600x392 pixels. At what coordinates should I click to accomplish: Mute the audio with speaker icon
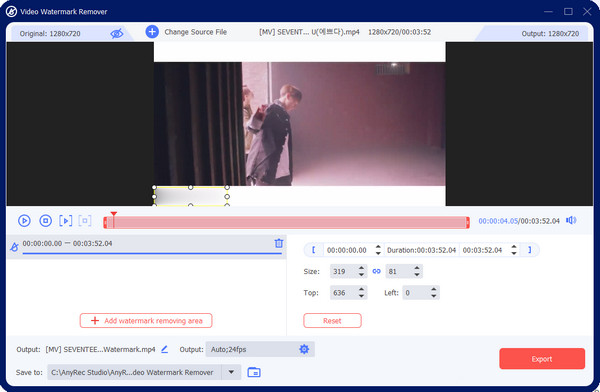coord(571,220)
